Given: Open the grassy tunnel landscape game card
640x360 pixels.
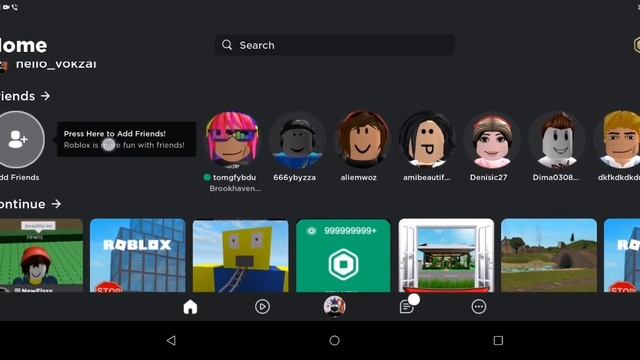Looking at the screenshot, I should (549, 256).
